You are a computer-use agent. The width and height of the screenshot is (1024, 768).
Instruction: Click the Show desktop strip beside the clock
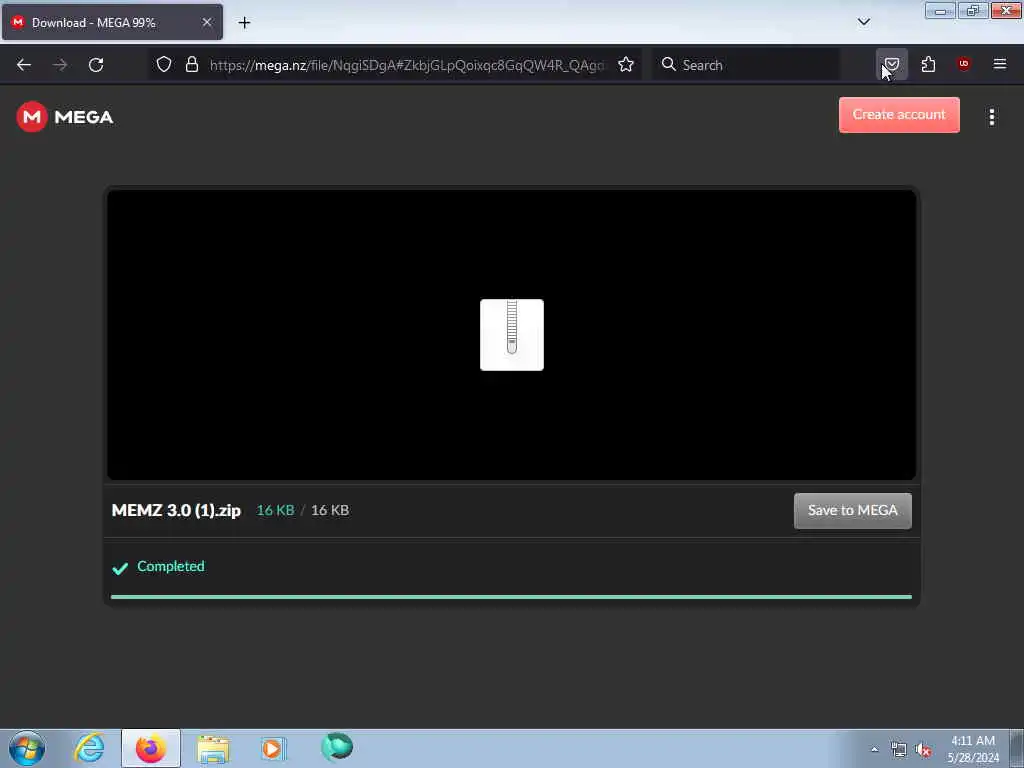(1017, 748)
